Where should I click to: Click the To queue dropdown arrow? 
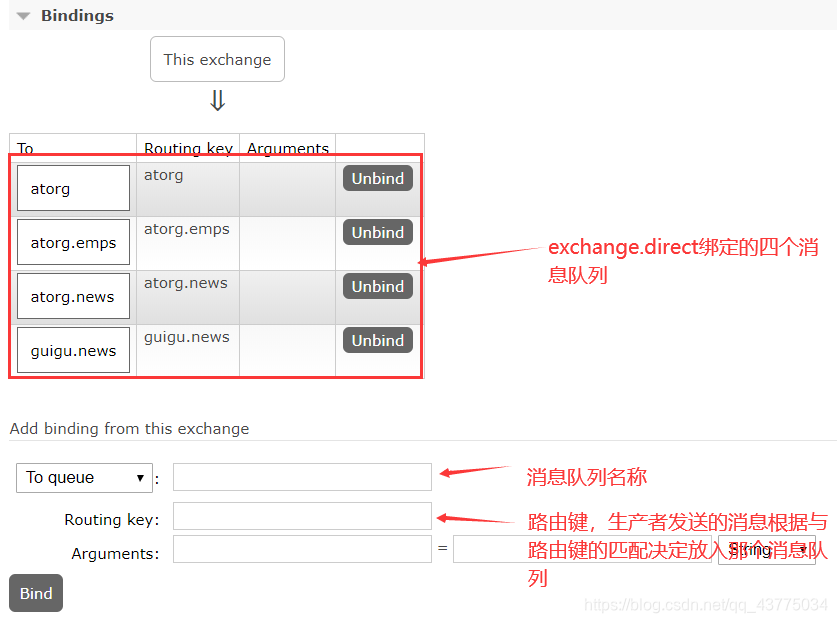point(141,478)
